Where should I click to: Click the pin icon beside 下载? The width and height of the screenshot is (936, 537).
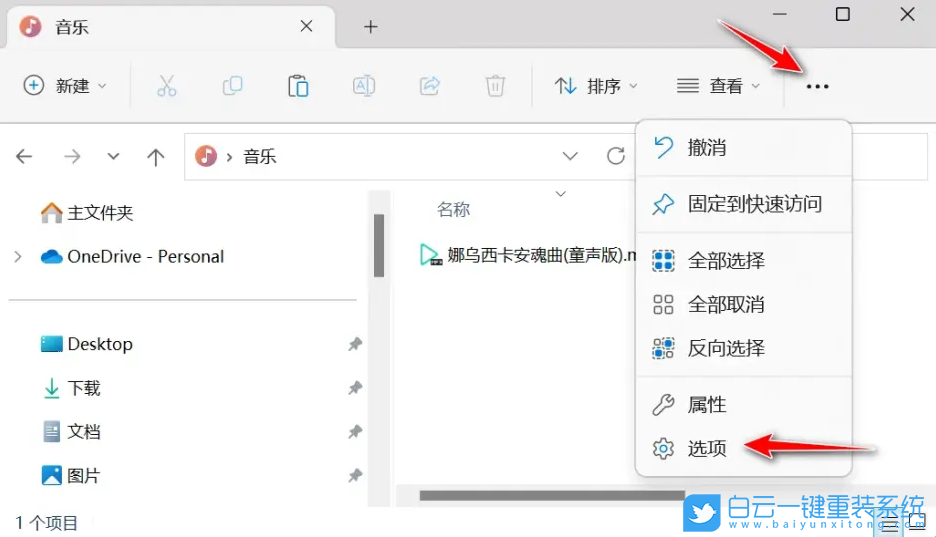coord(355,388)
